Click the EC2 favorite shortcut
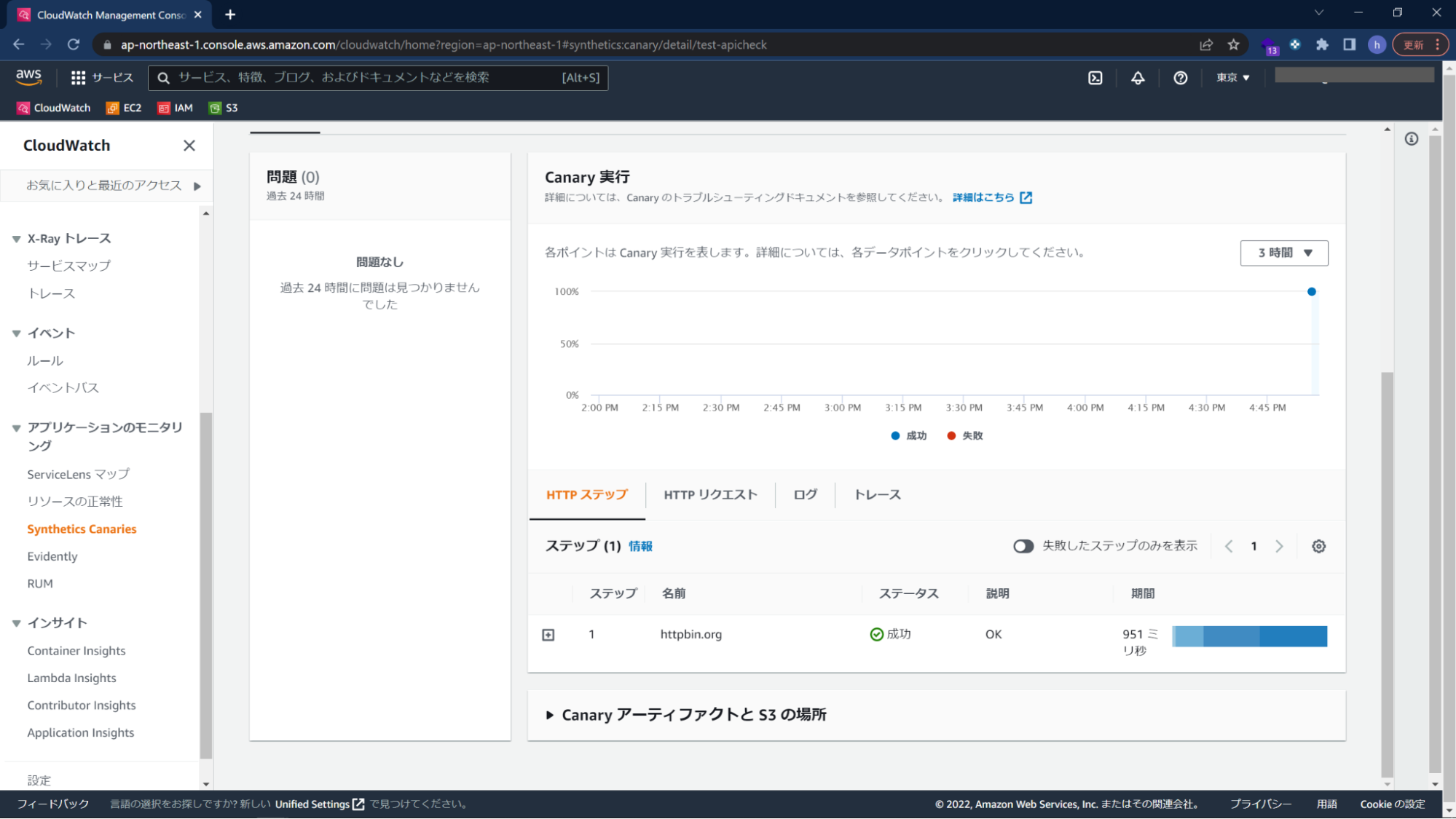 (124, 108)
